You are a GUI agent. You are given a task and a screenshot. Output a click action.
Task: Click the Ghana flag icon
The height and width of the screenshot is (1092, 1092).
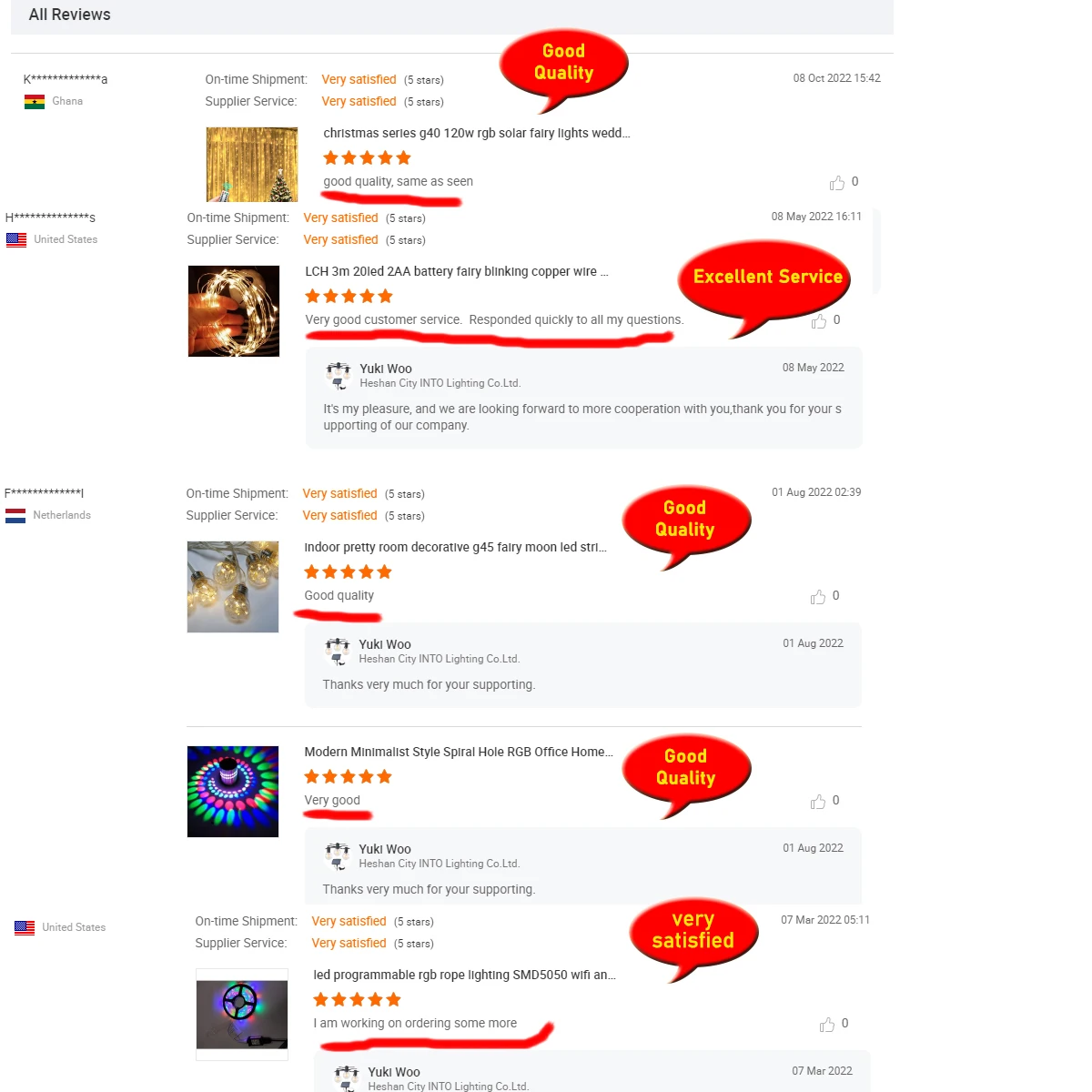(x=35, y=102)
